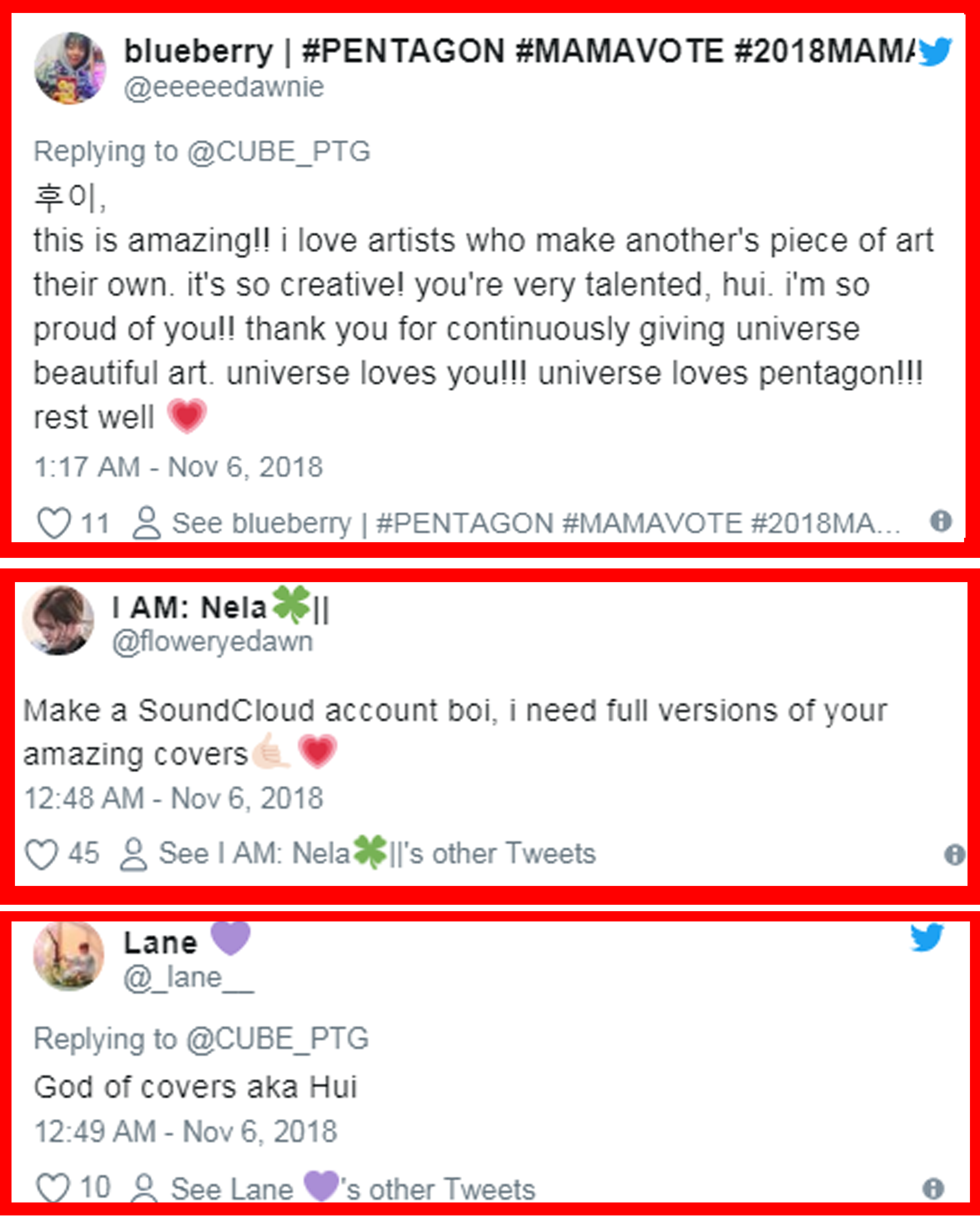Click @CUBE_PTG mention in blueberry's reply
The height and width of the screenshot is (1225, 980).
tap(278, 152)
